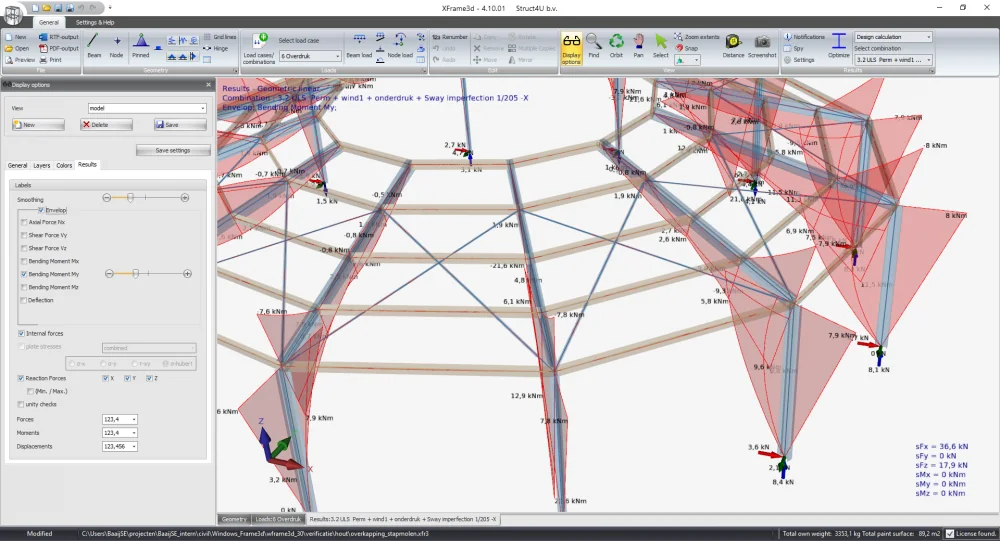Open the Settings & Help ribbon tab
The width and height of the screenshot is (1000, 541).
(95, 22)
